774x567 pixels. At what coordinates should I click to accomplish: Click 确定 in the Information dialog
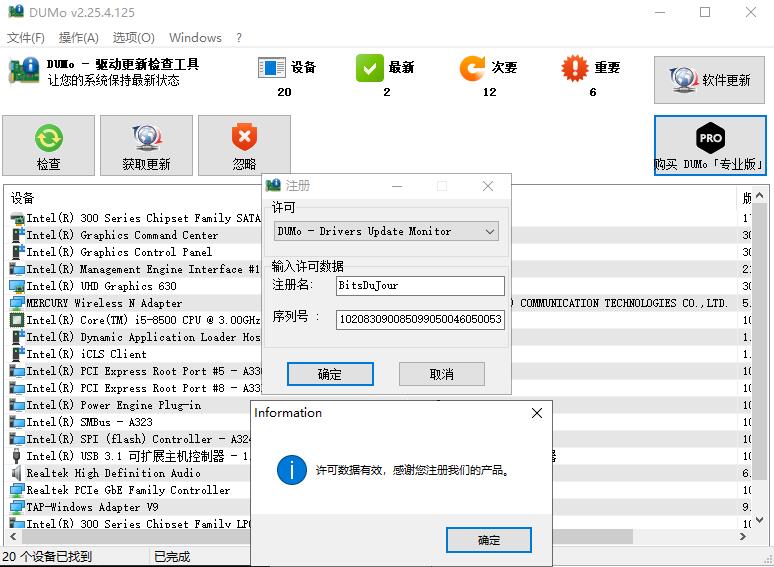pyautogui.click(x=489, y=540)
